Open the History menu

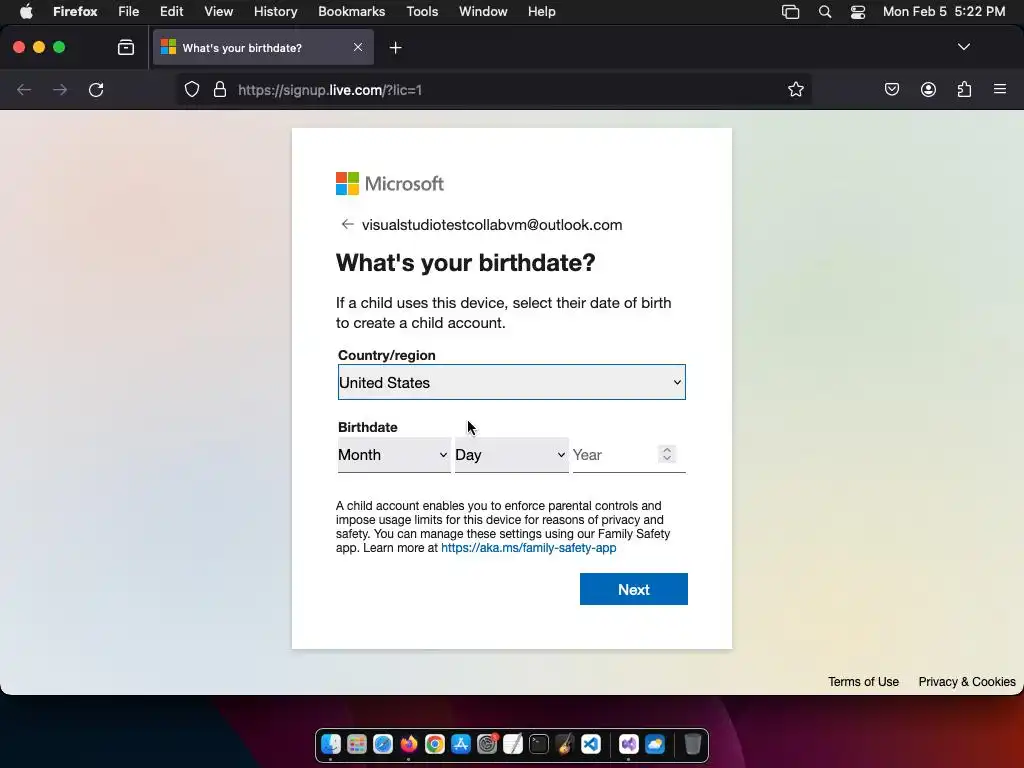click(x=276, y=12)
